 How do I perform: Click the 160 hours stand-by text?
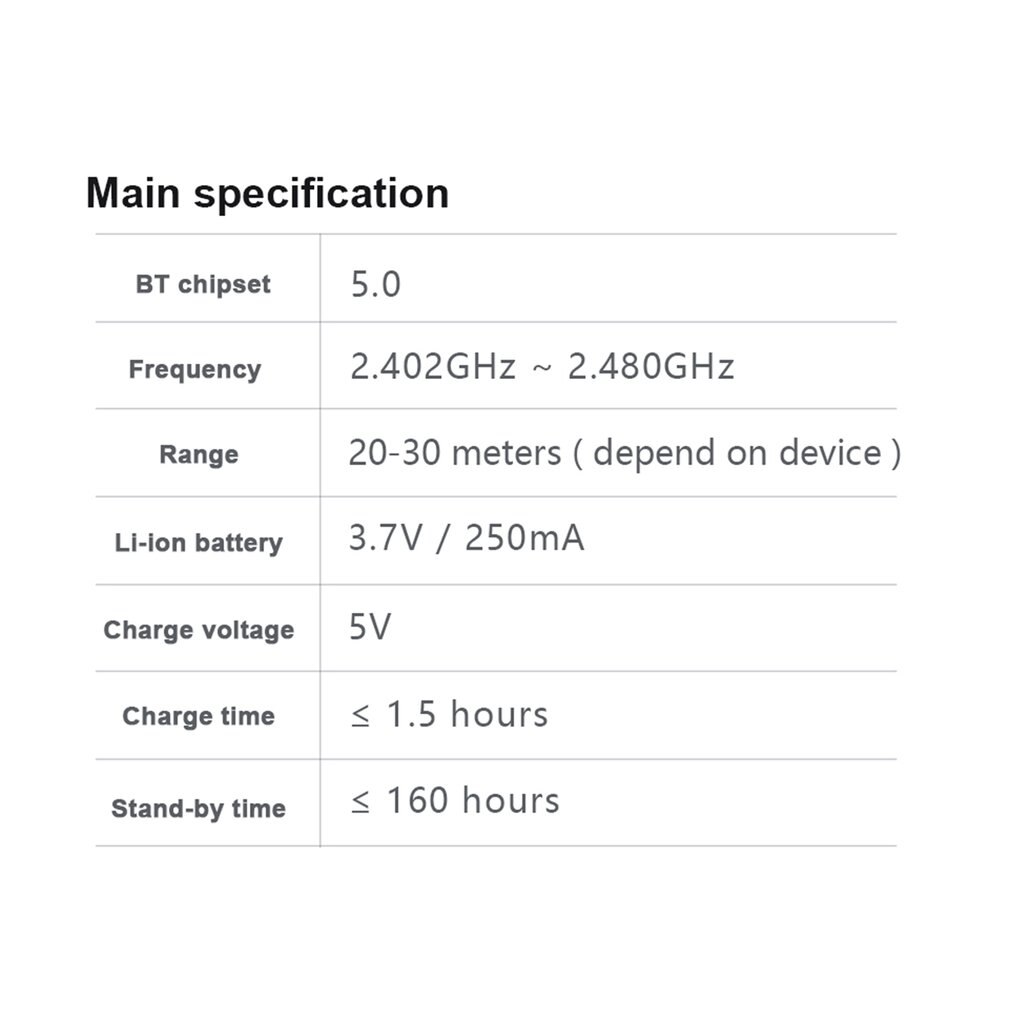click(473, 801)
